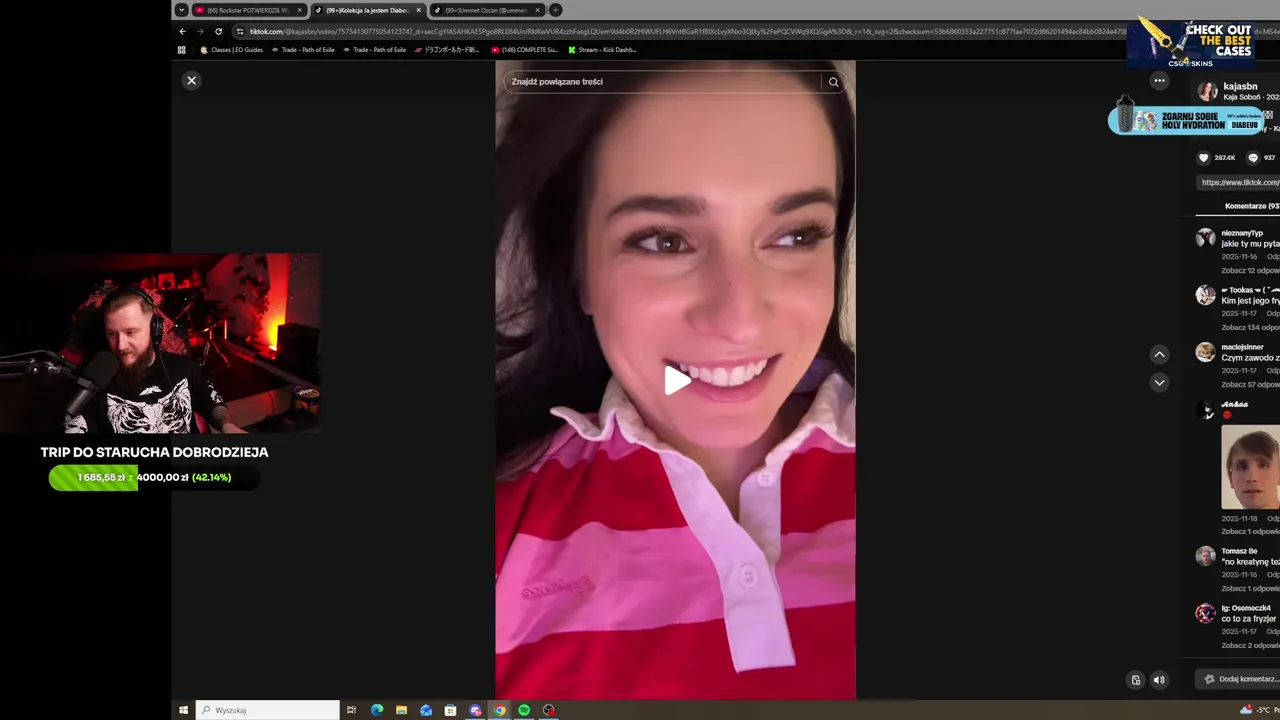Close the TikTok video viewer

point(192,80)
